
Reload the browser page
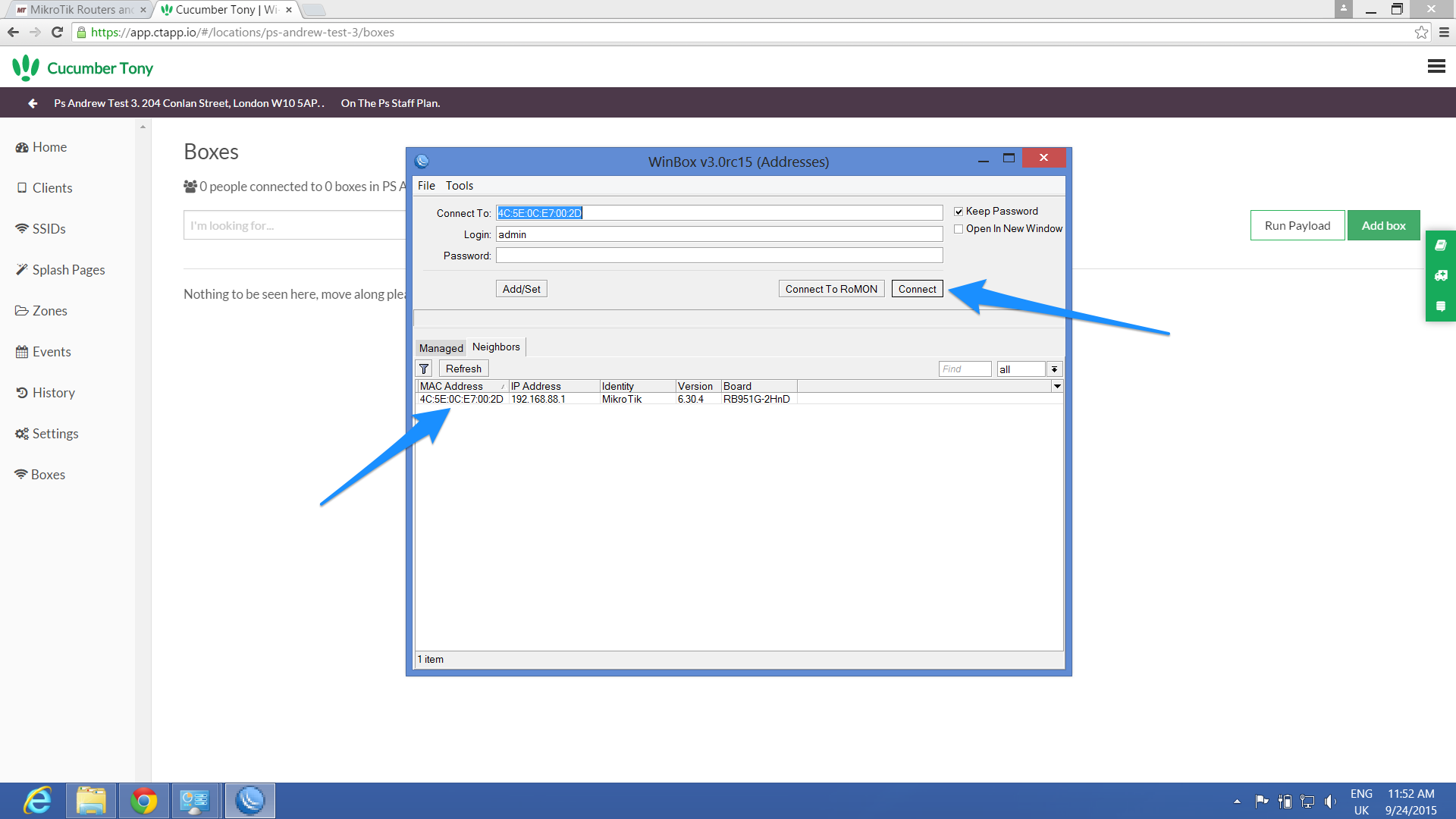click(x=57, y=32)
